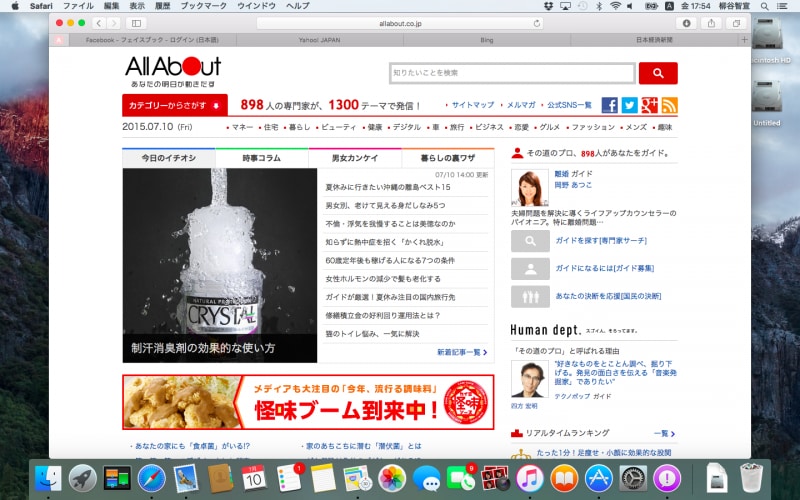Open Trash in the Dock
Image resolution: width=800 pixels, height=500 pixels.
click(x=752, y=478)
